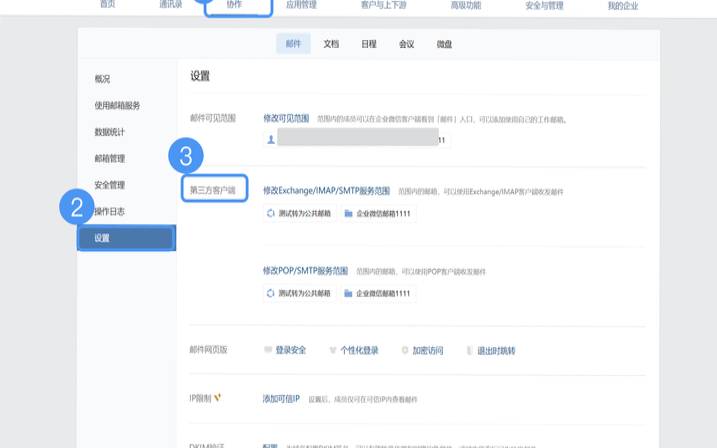Click 企业微信邮箱1111 chip under POP/SMTP
This screenshot has width=717, height=448.
[x=379, y=293]
